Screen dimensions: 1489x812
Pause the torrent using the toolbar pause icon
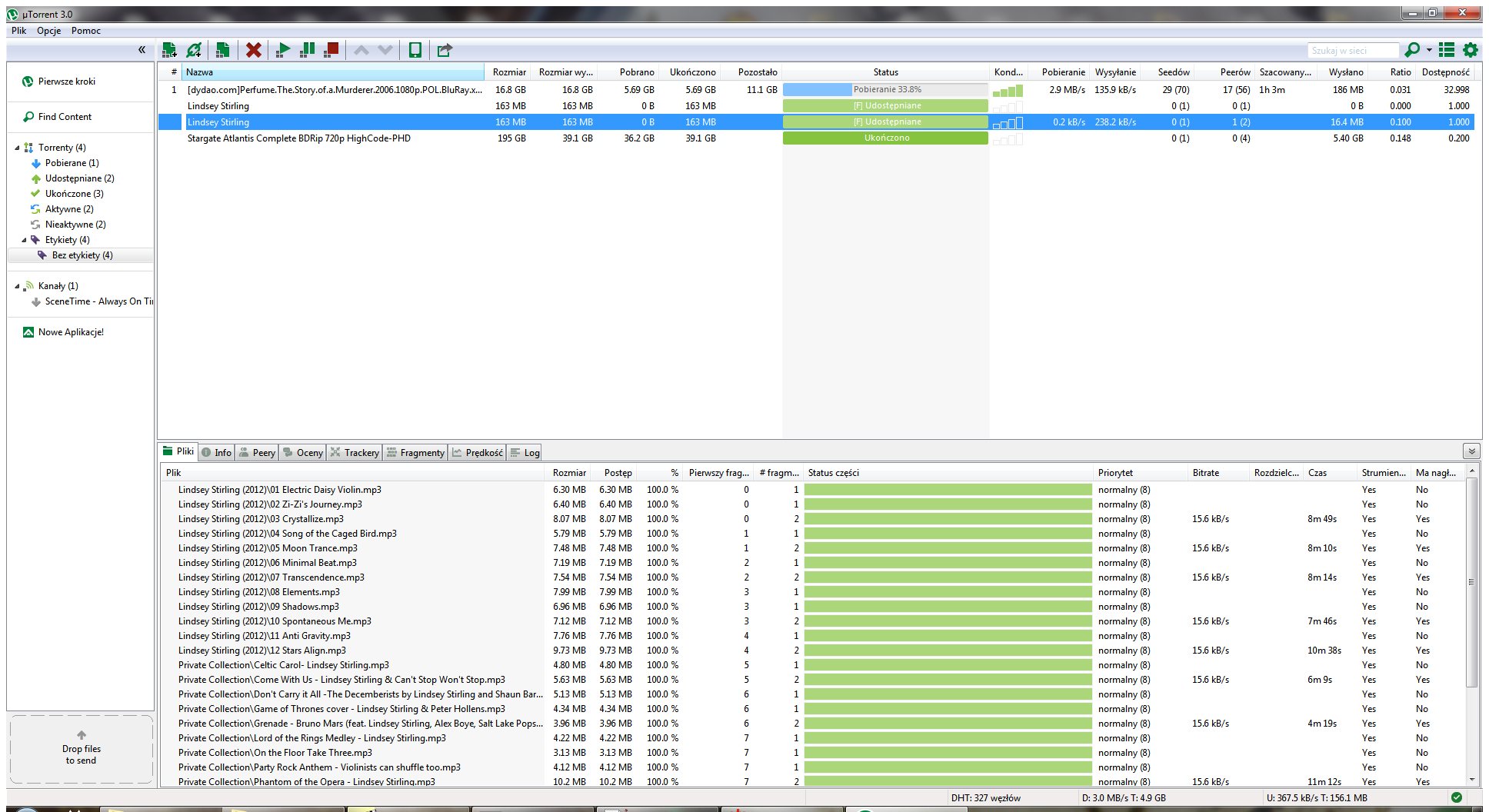coord(307,50)
